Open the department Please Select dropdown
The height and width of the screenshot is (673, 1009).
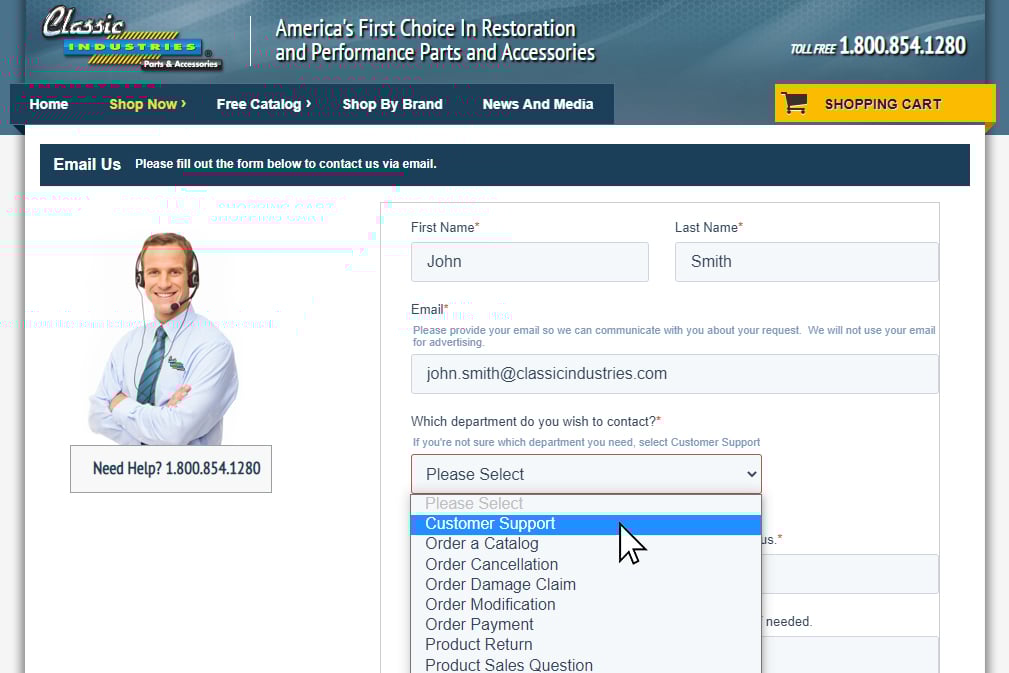point(586,474)
